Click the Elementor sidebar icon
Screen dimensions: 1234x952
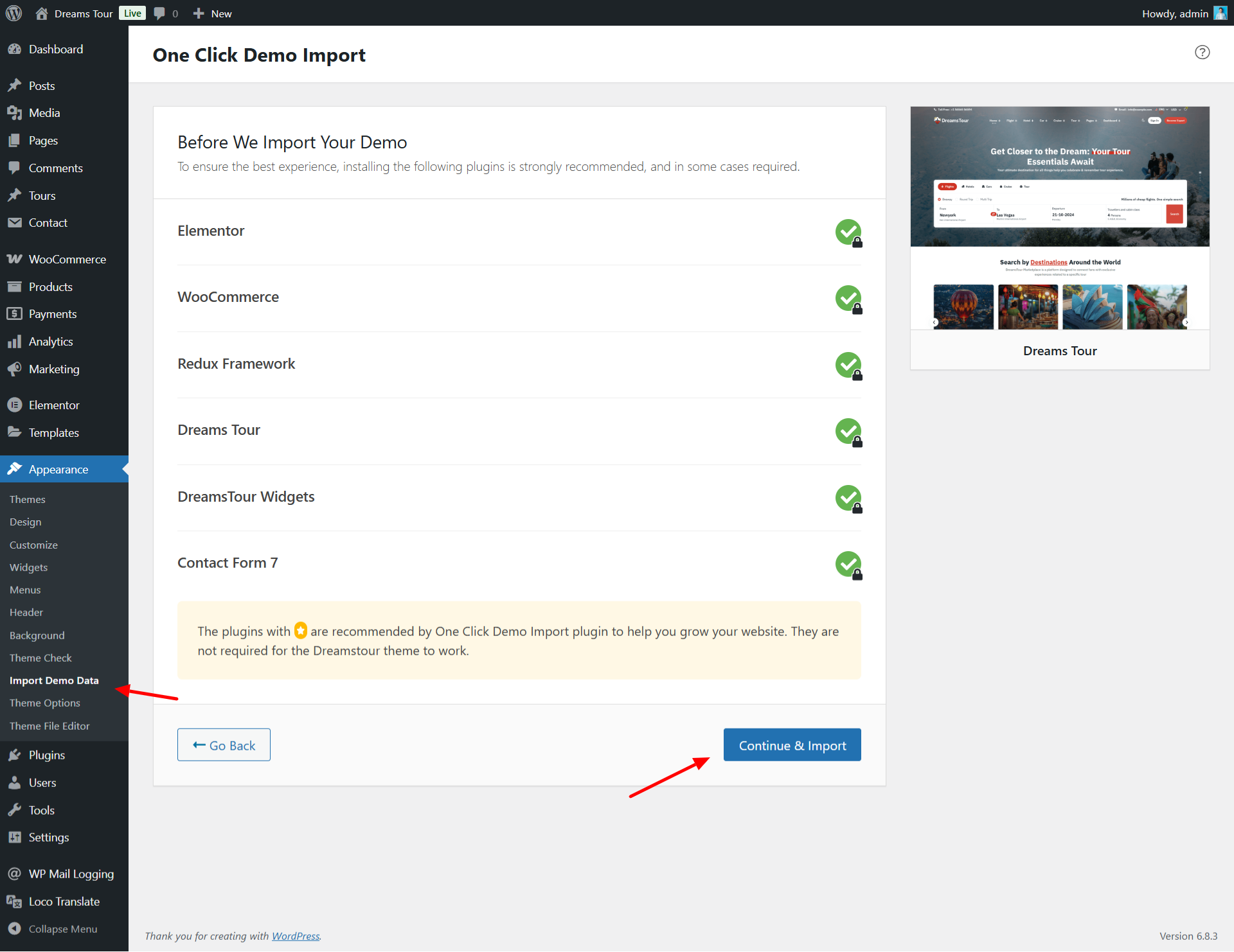click(14, 405)
